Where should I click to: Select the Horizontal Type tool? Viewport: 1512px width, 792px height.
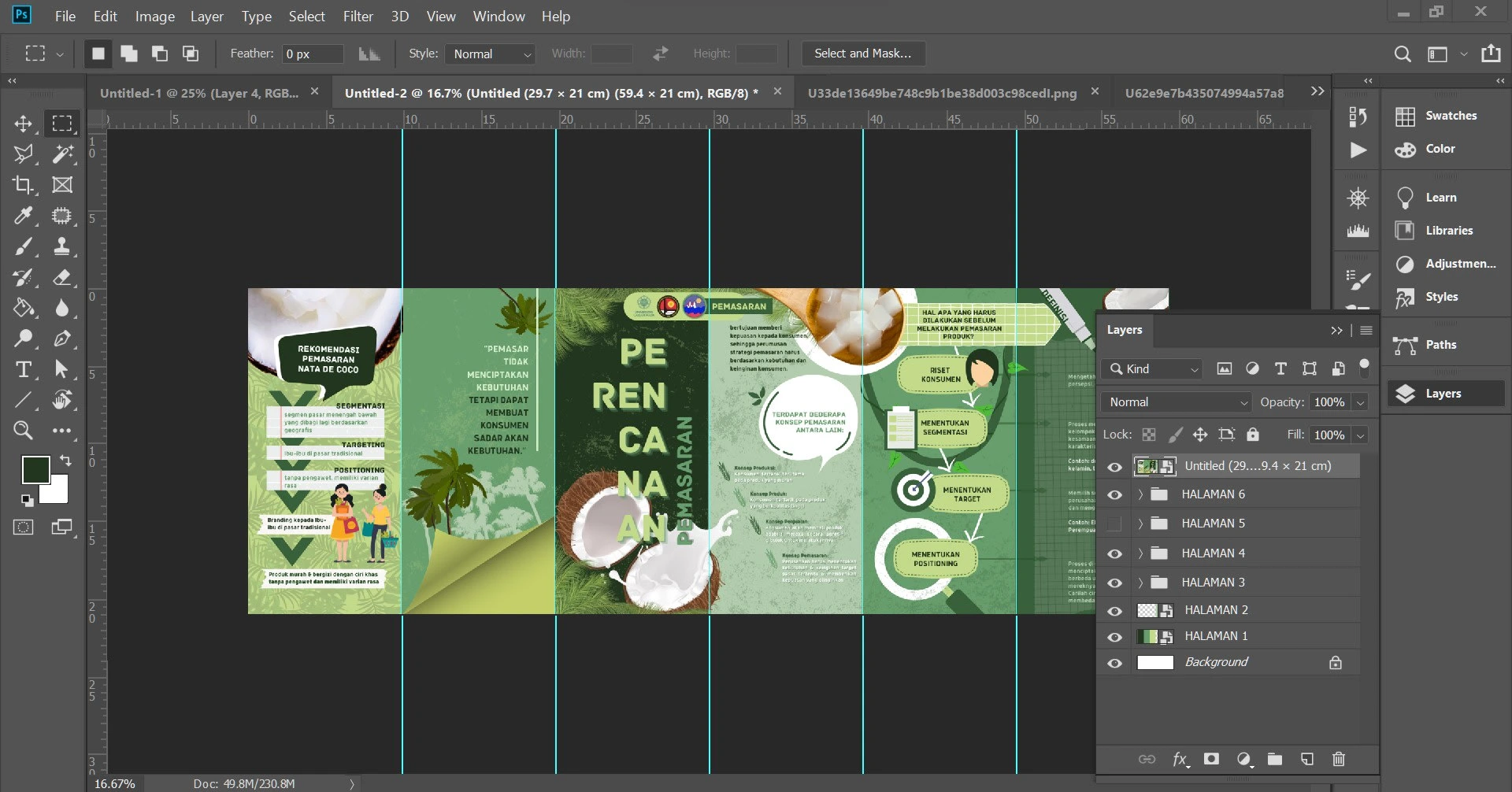(x=23, y=369)
